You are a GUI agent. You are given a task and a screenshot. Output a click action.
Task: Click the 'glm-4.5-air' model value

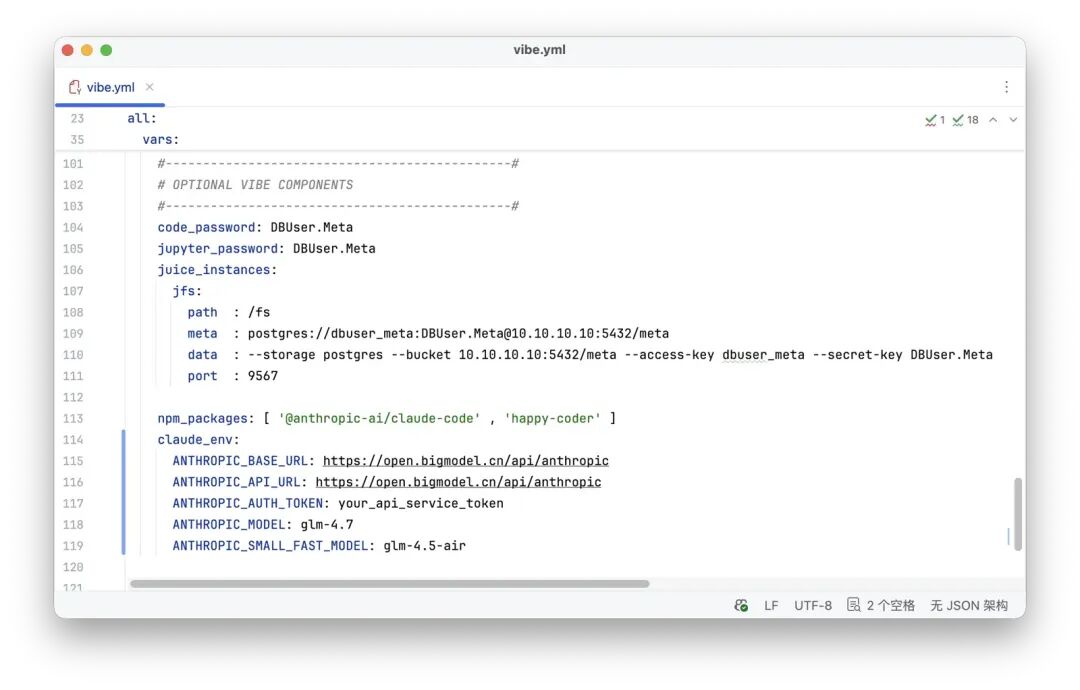click(424, 546)
